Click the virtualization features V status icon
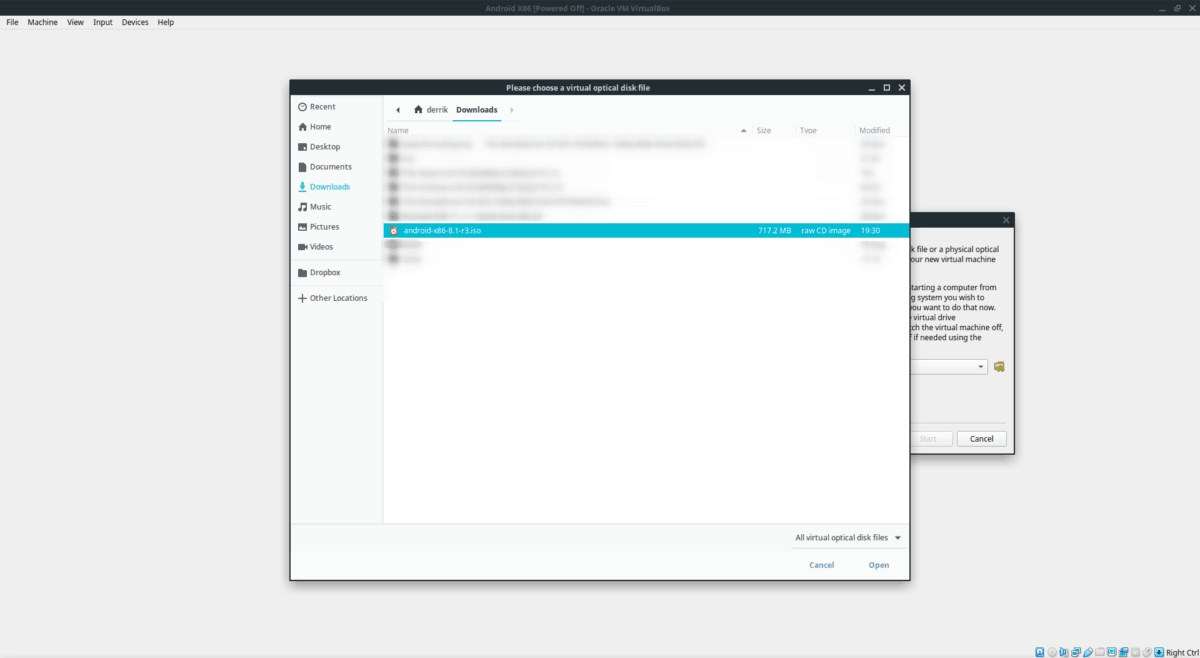Screen dimensions: 1200x658 1135,652
